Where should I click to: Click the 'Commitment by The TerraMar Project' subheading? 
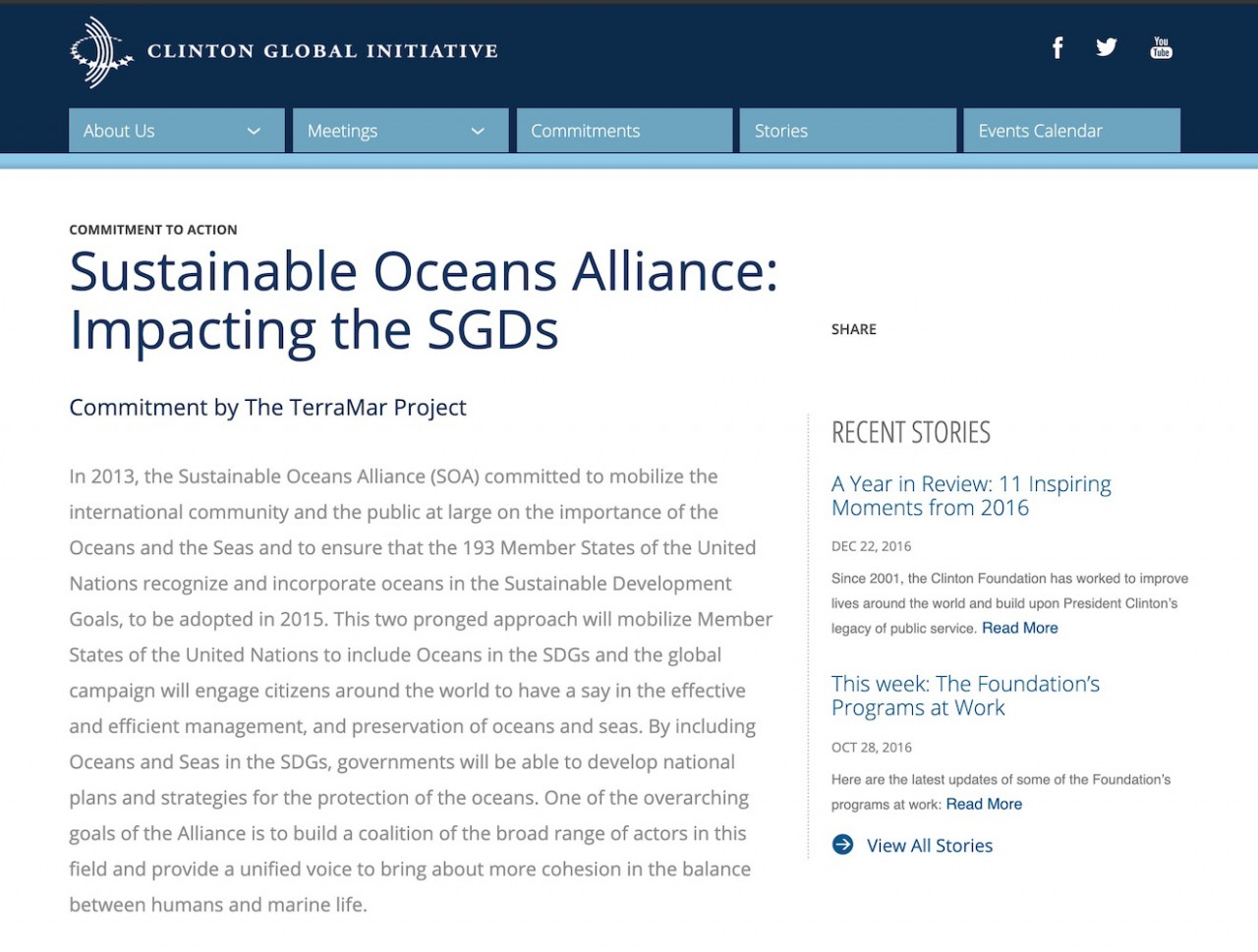[x=267, y=408]
